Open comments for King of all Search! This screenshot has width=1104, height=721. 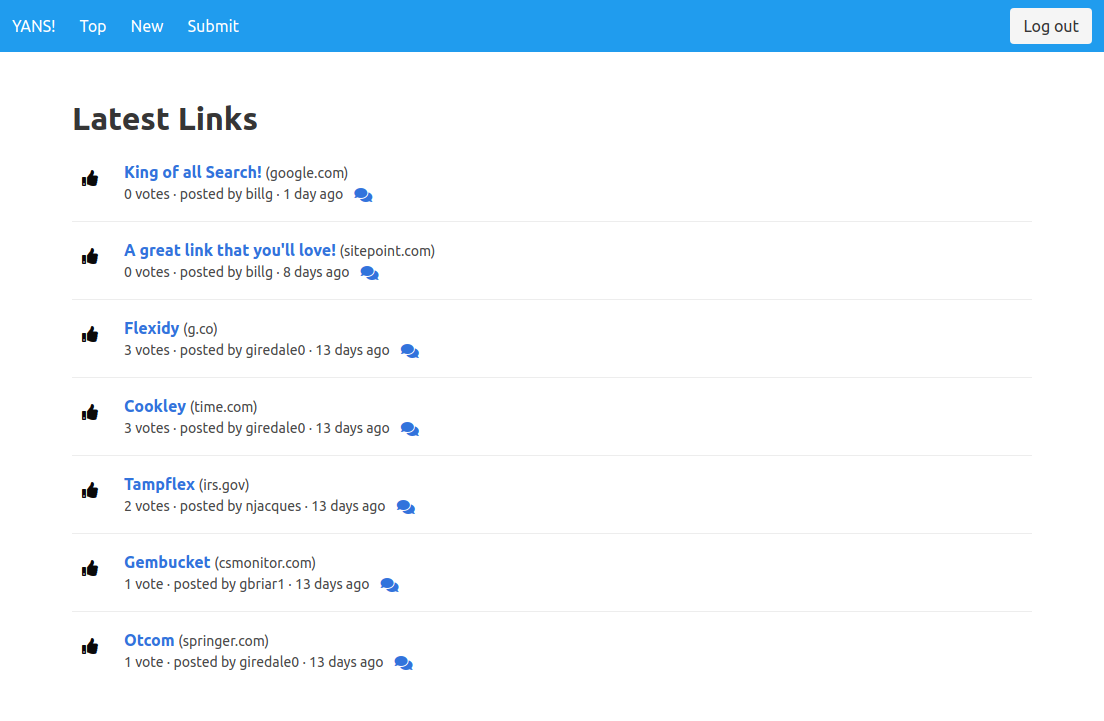(x=362, y=194)
